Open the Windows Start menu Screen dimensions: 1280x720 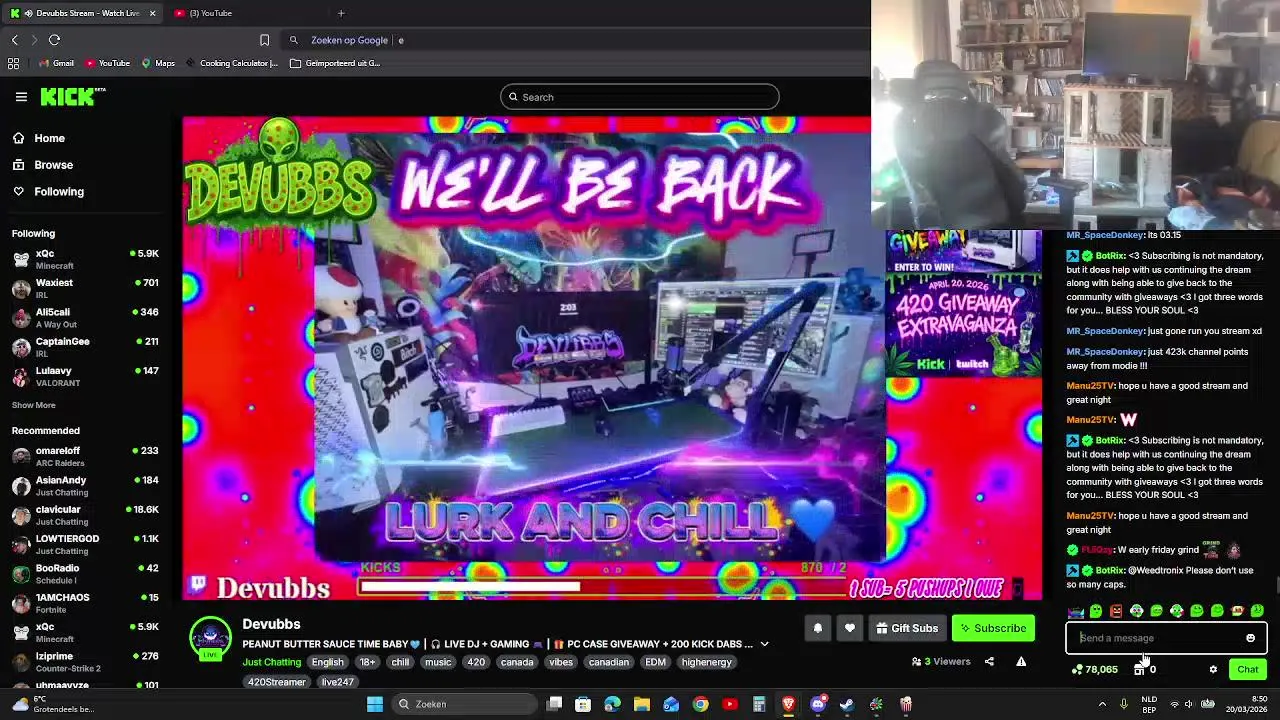[x=374, y=704]
